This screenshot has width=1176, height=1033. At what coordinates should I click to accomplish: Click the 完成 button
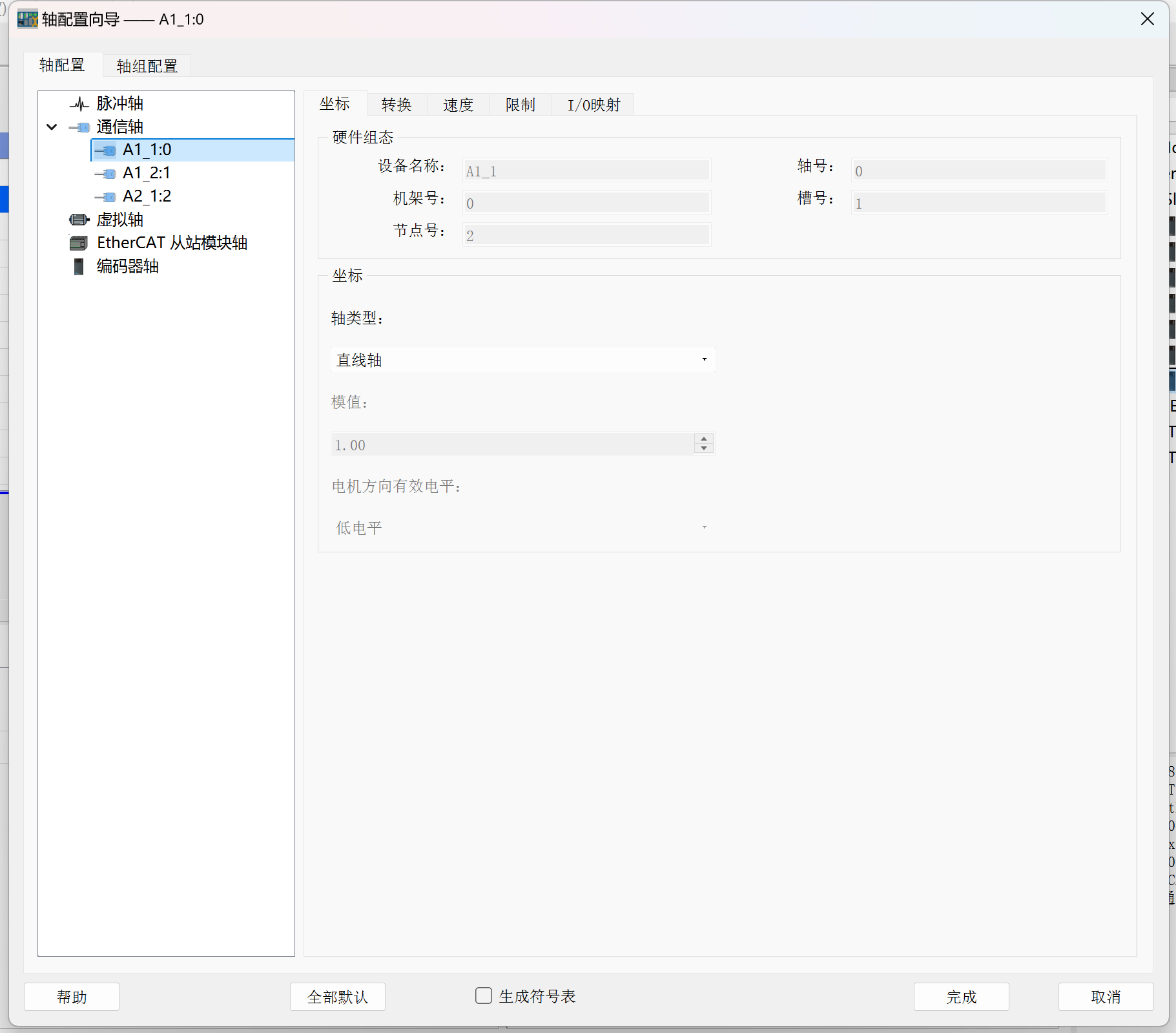[x=962, y=997]
